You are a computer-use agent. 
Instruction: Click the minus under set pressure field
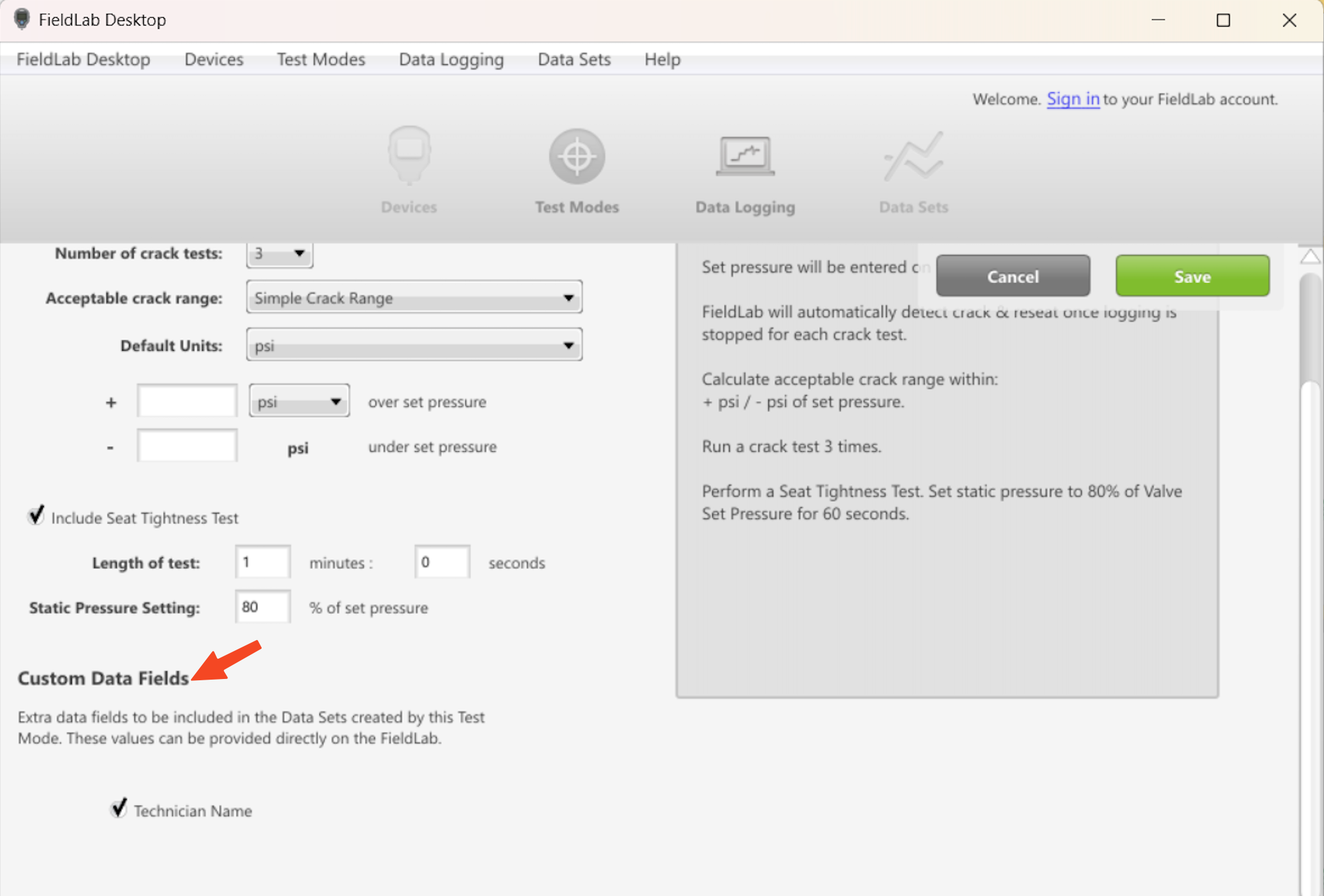187,445
